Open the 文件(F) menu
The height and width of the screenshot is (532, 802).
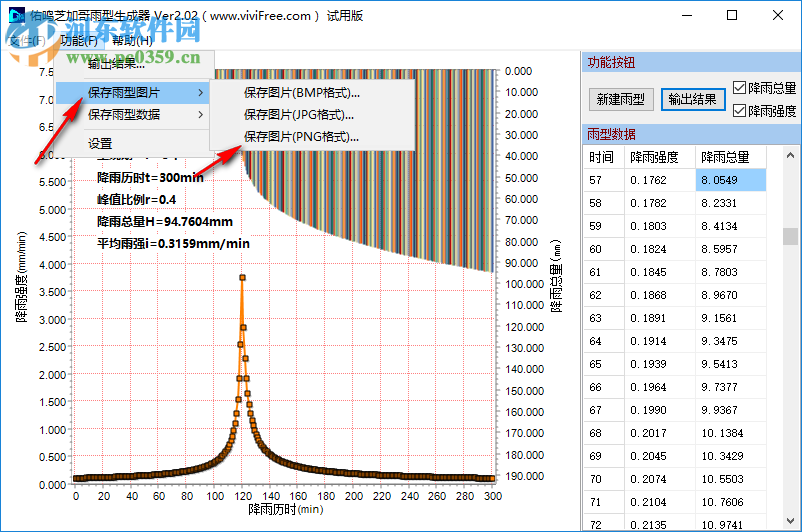point(27,40)
